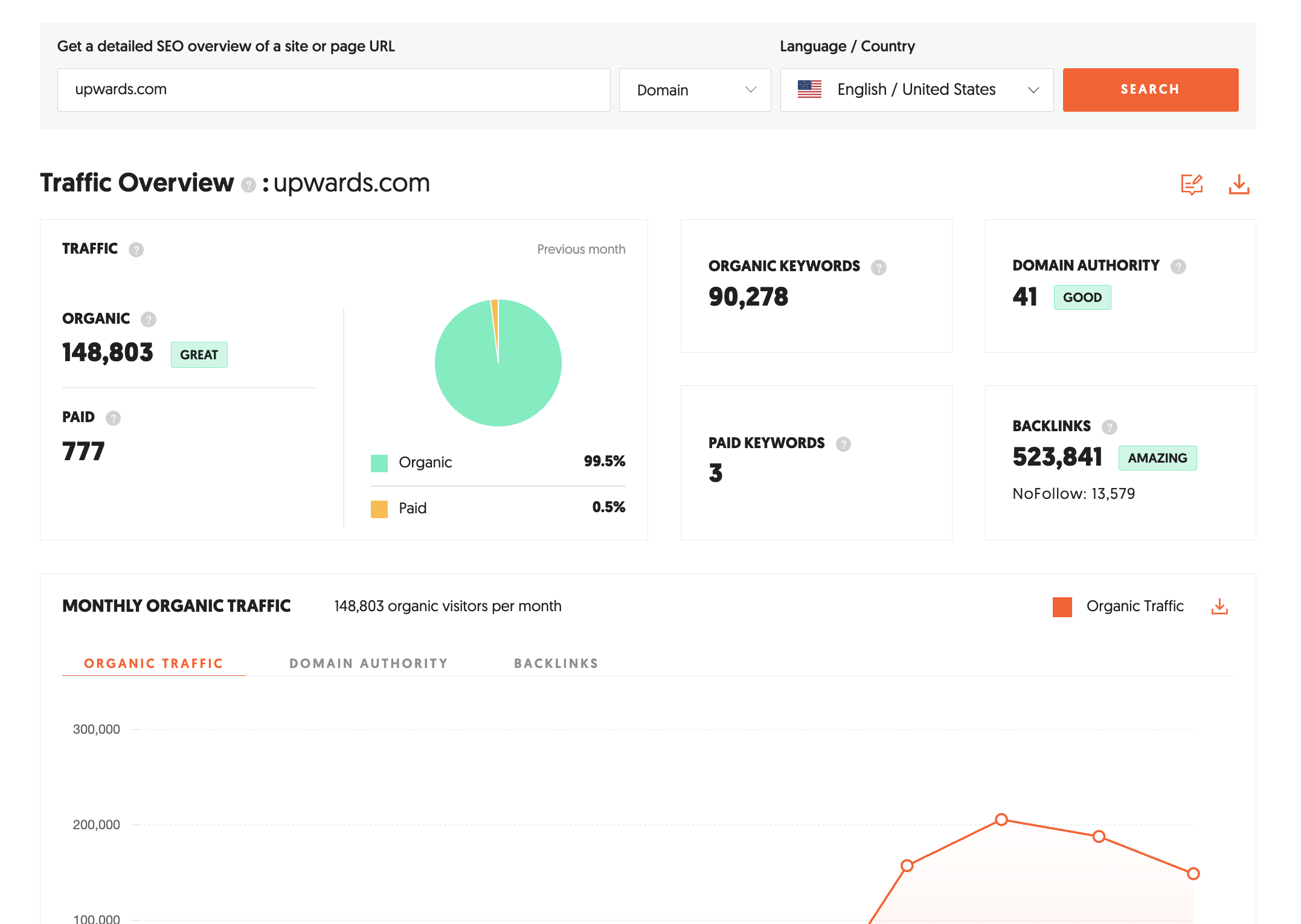The image size is (1301, 924).
Task: Click the US flag icon
Action: (x=809, y=89)
